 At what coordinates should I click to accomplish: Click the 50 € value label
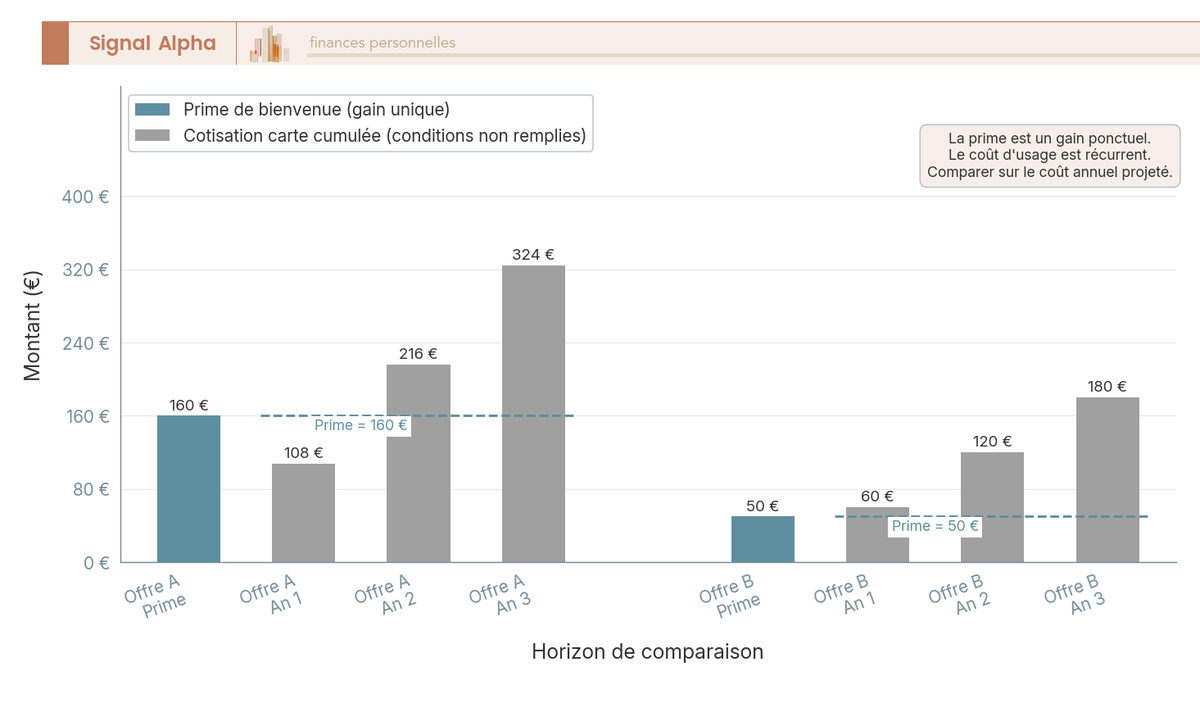pos(763,506)
